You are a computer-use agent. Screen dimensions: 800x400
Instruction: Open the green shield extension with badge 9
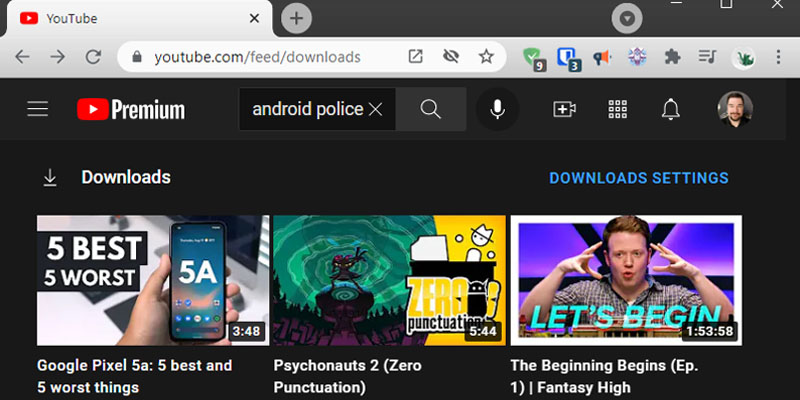click(534, 58)
